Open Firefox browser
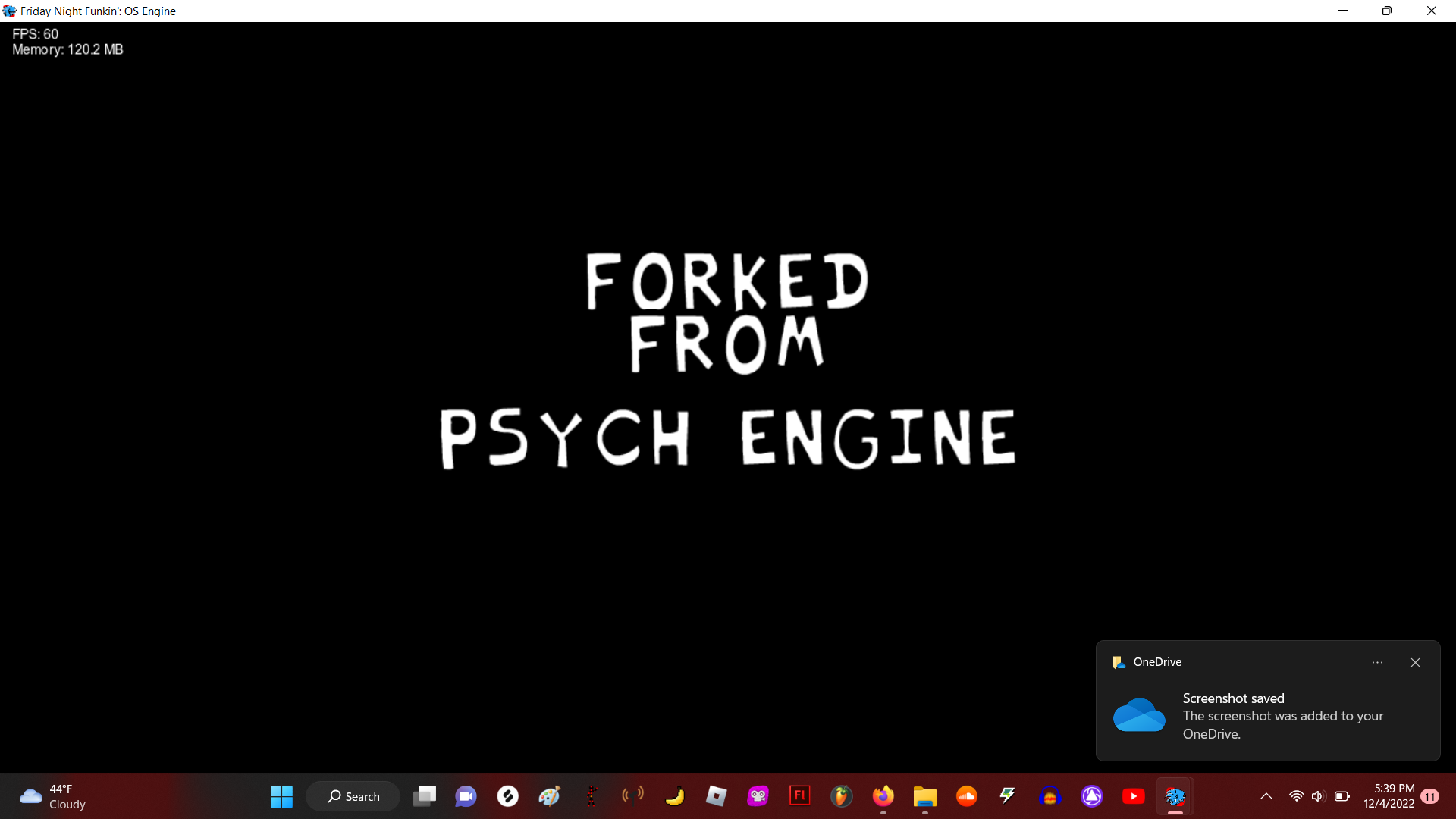This screenshot has width=1456, height=819. click(x=883, y=796)
